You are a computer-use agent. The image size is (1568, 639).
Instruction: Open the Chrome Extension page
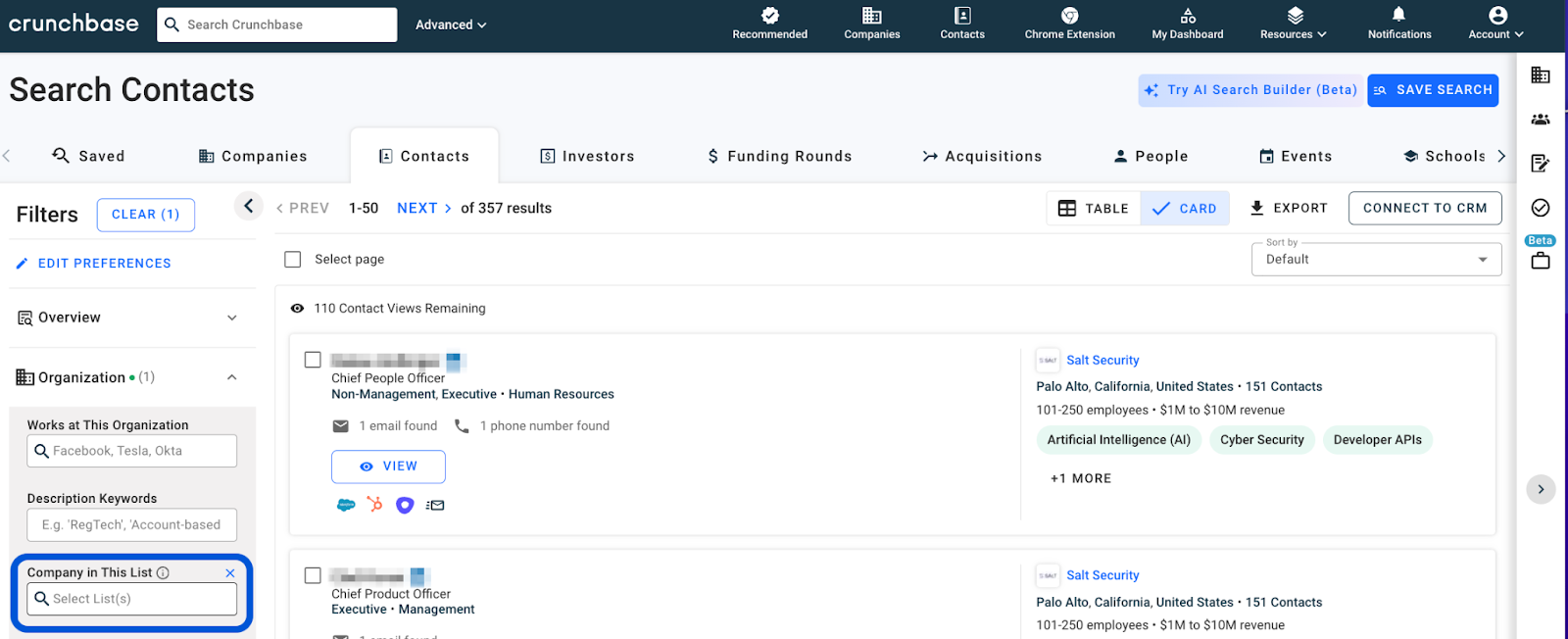click(x=1070, y=25)
